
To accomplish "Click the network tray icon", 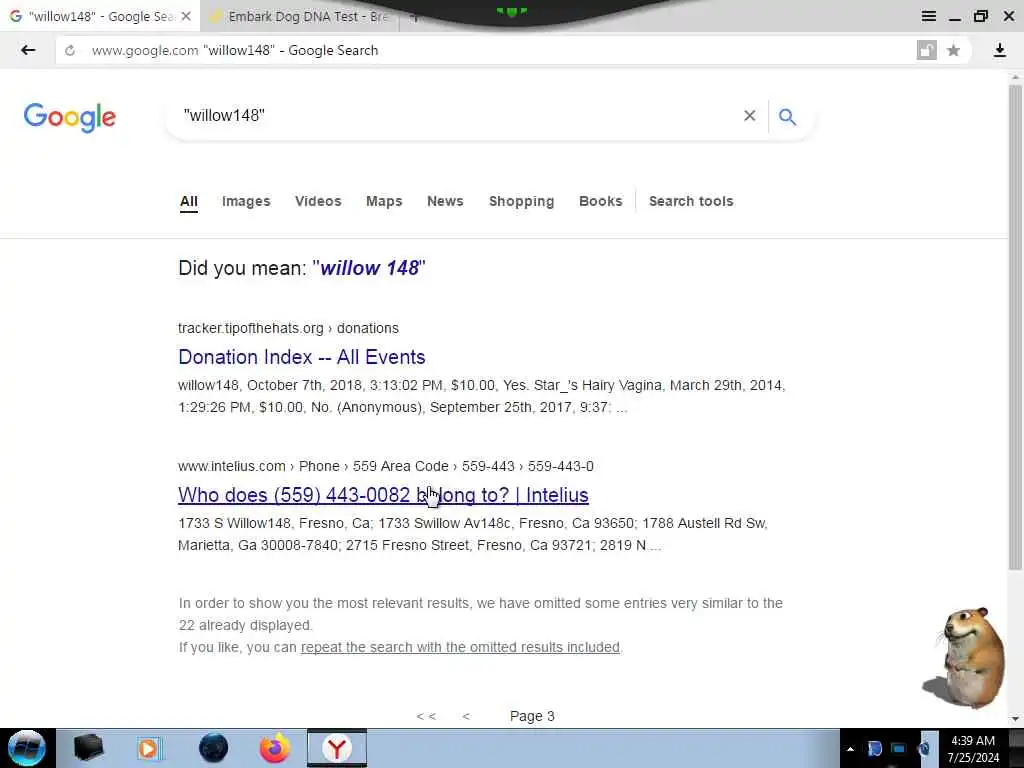I will pyautogui.click(x=899, y=749).
